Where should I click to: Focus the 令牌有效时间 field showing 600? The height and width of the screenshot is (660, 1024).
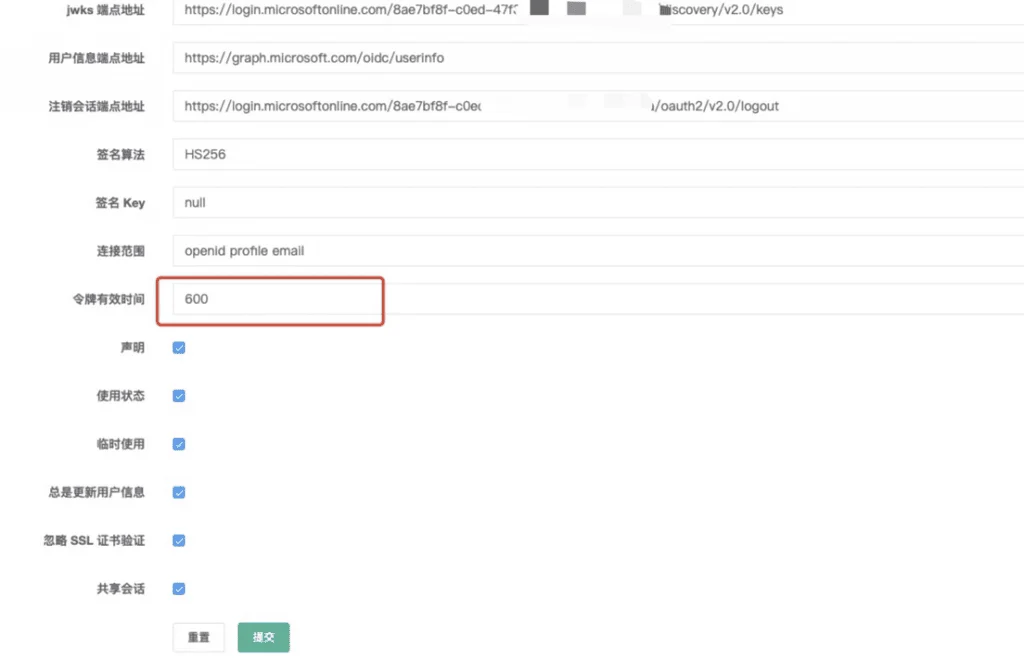tap(598, 299)
